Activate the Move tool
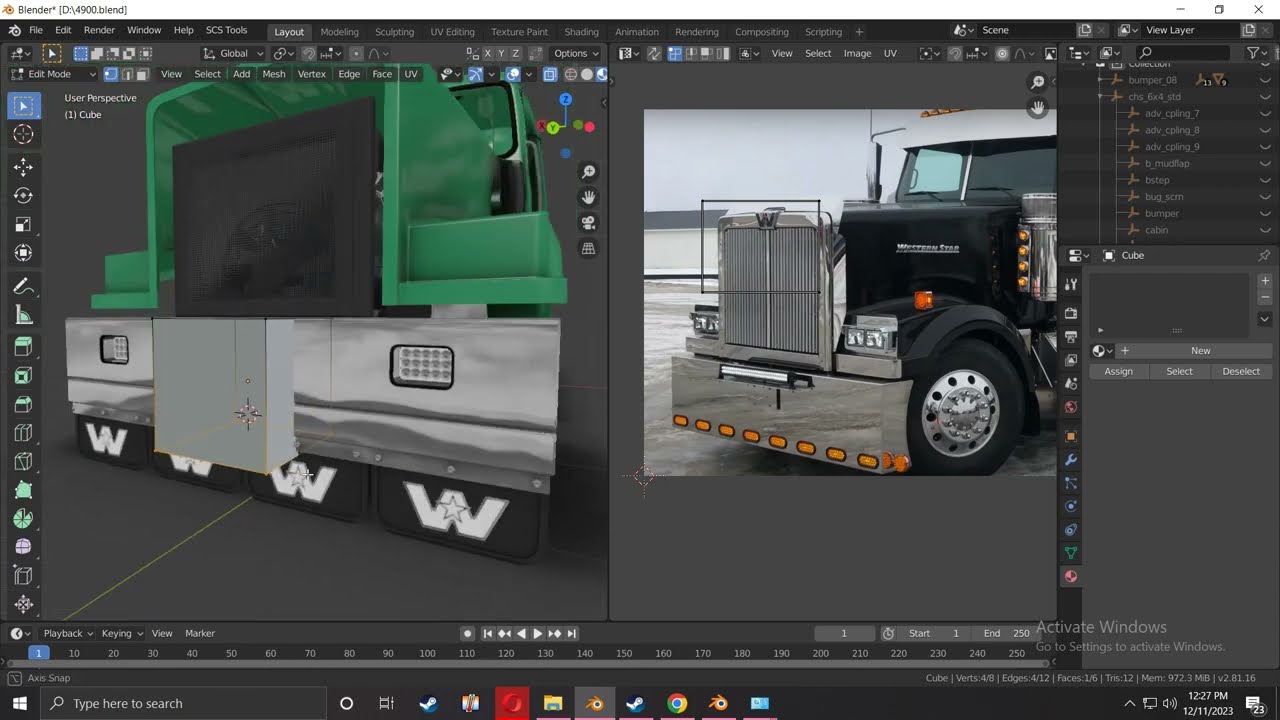This screenshot has width=1280, height=720. pos(24,167)
